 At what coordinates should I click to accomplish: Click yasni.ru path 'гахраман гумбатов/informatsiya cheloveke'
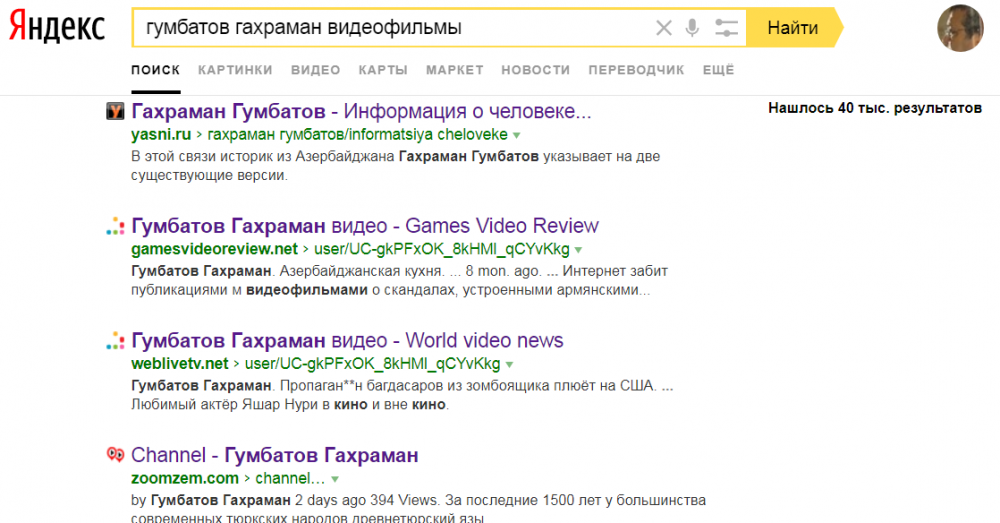358,135
